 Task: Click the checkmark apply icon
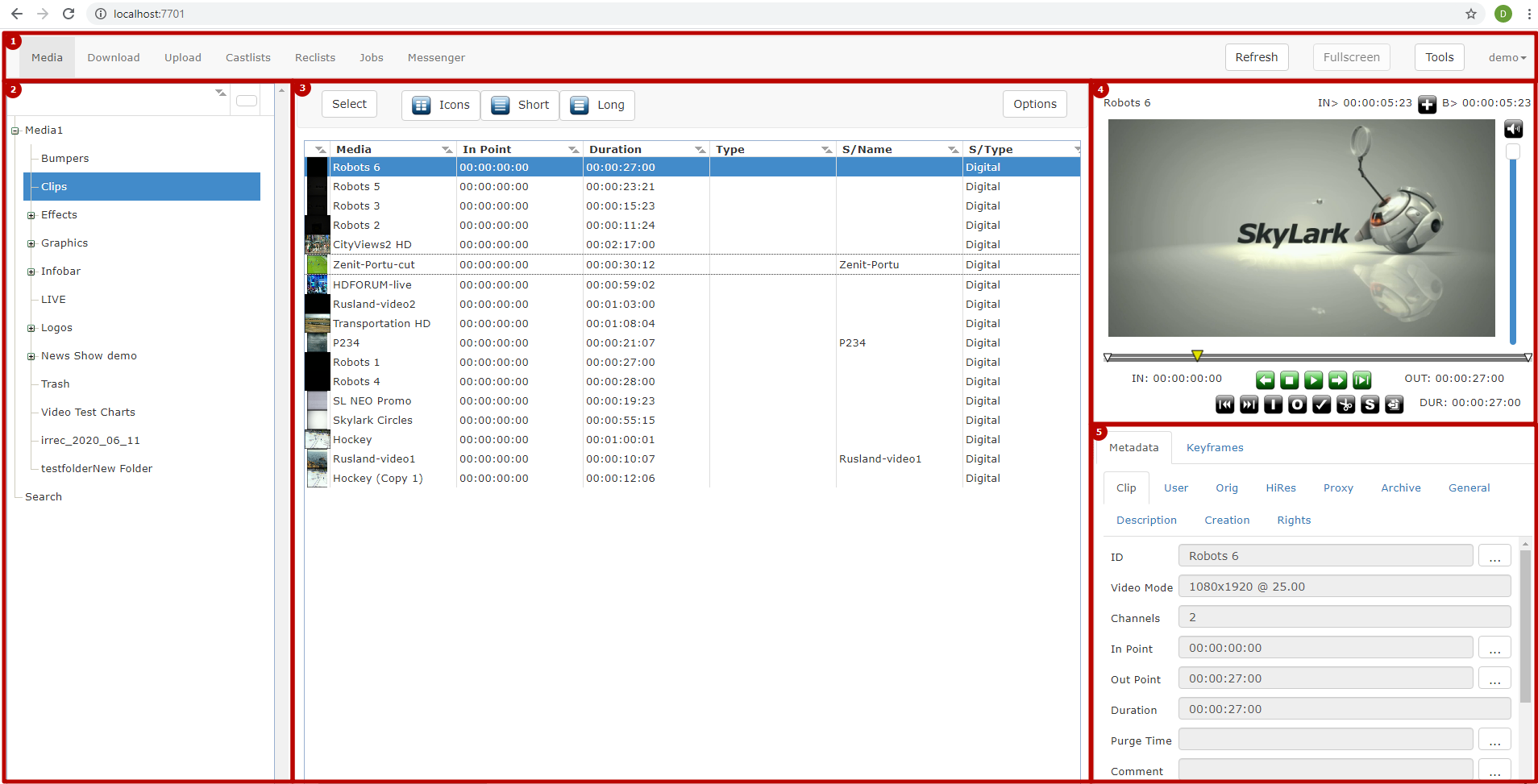1321,404
